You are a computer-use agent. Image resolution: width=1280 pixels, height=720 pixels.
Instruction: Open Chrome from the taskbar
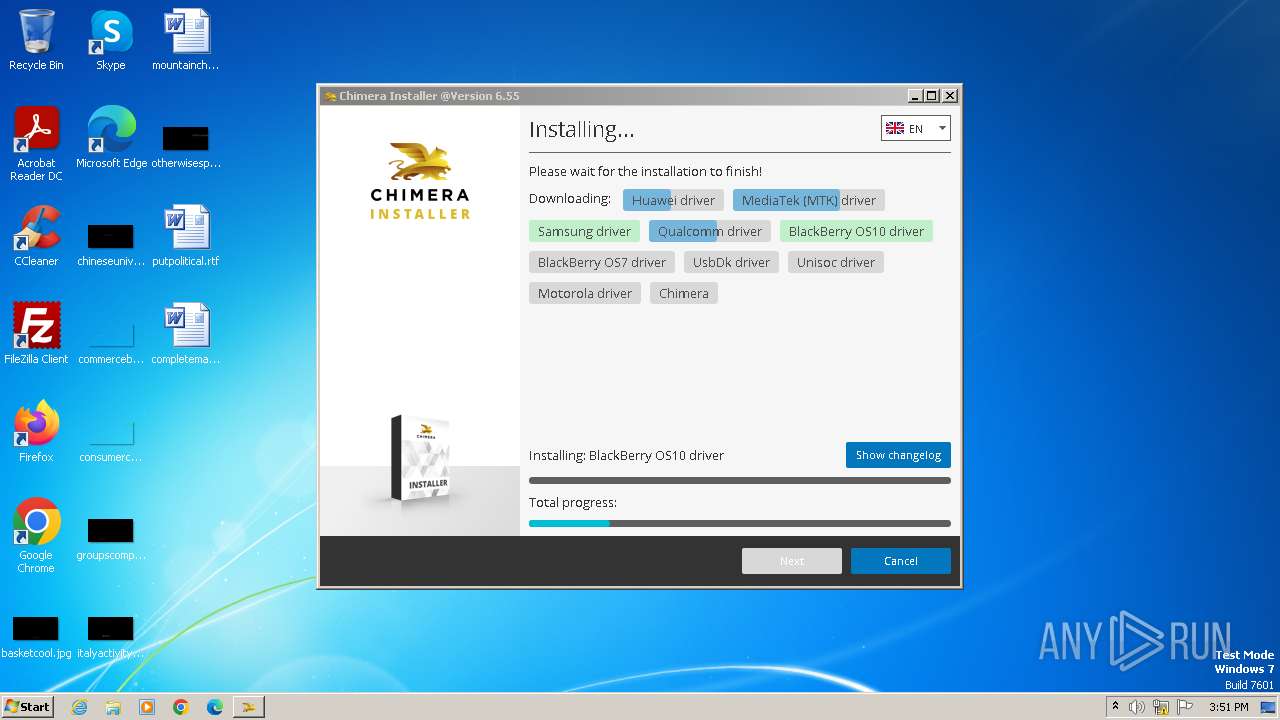tap(181, 707)
